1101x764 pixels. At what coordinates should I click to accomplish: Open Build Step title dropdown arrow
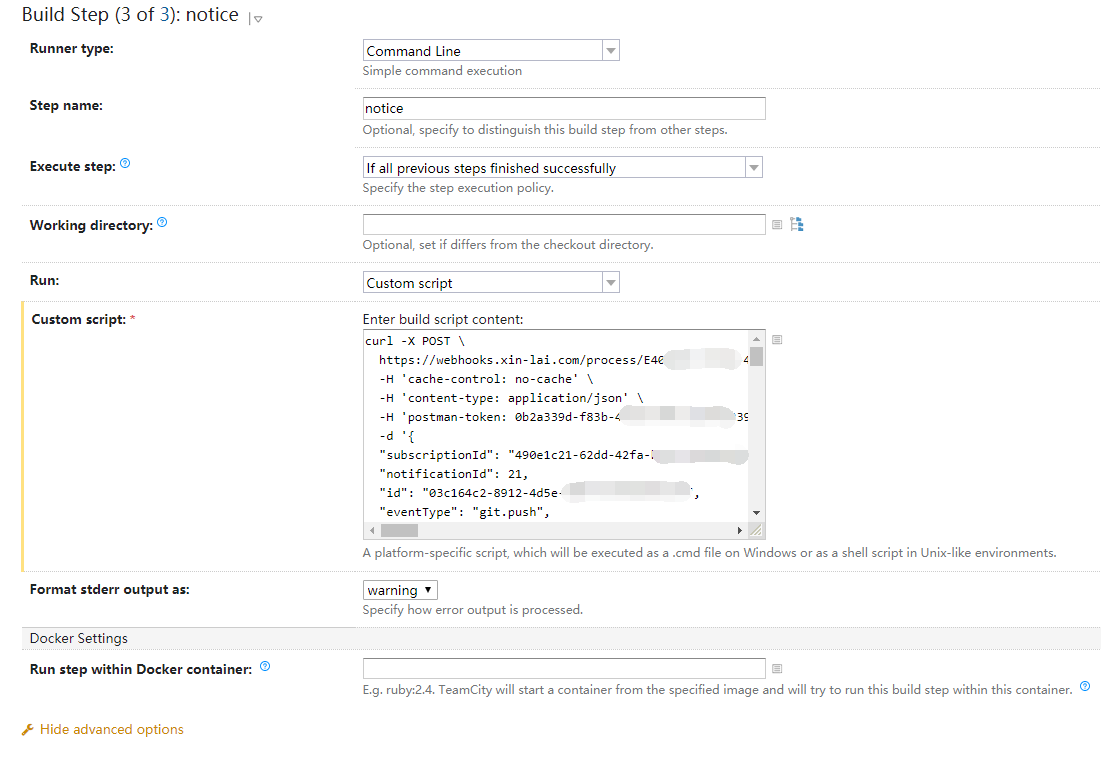[258, 19]
